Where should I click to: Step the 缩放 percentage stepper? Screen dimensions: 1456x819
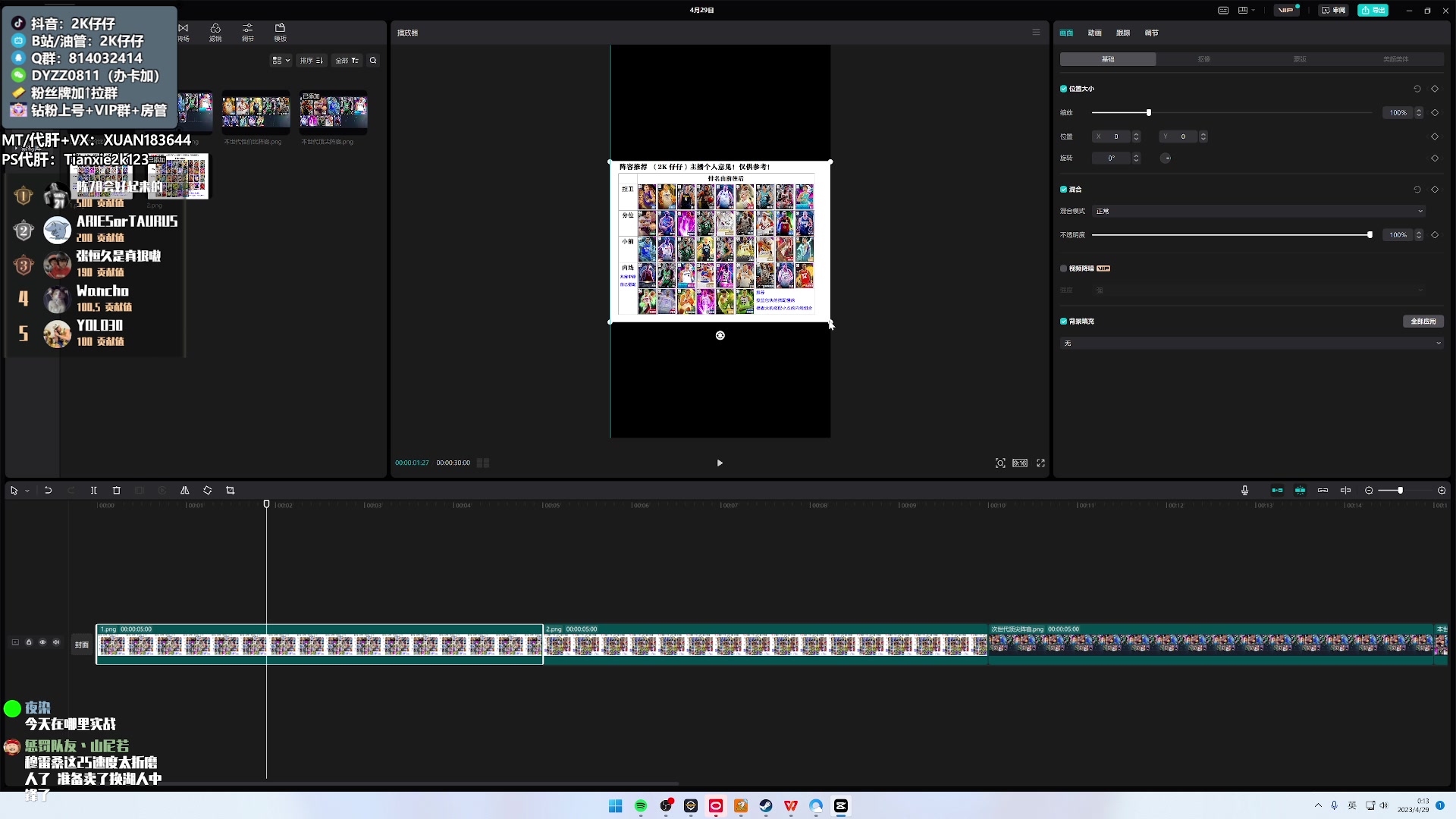1419,113
